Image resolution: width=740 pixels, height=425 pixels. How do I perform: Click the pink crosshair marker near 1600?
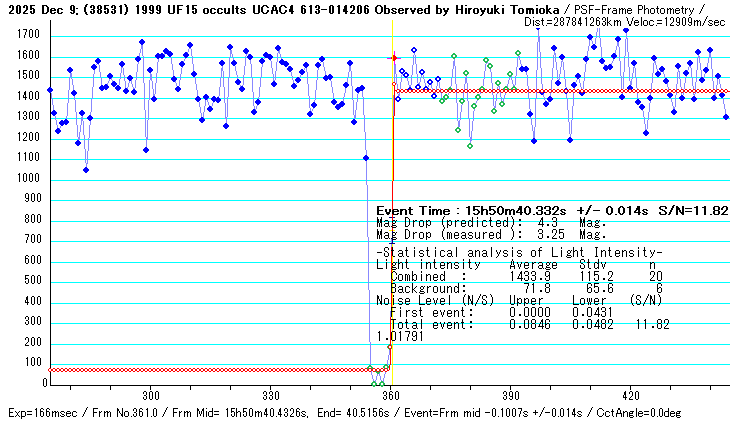[x=393, y=58]
